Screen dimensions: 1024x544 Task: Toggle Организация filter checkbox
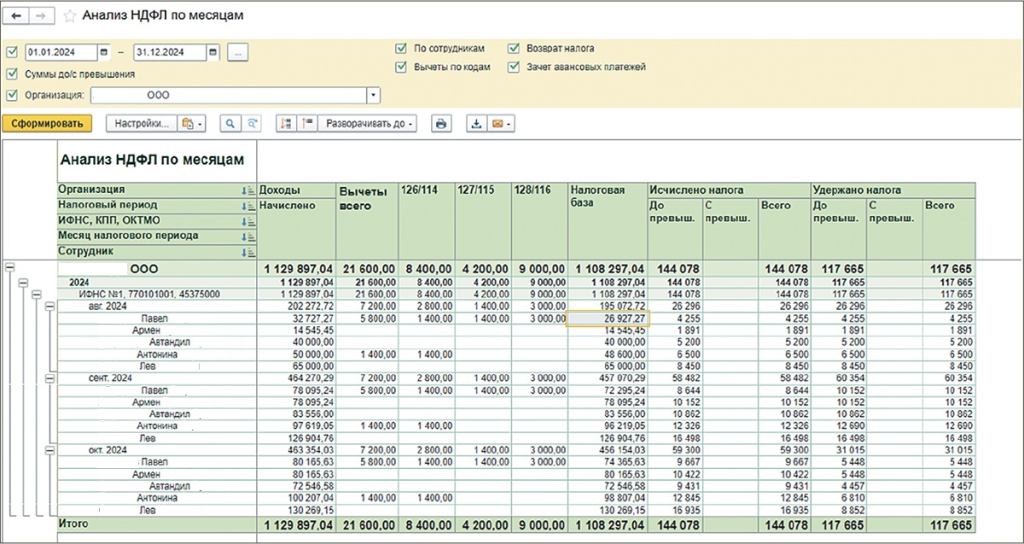[11, 95]
